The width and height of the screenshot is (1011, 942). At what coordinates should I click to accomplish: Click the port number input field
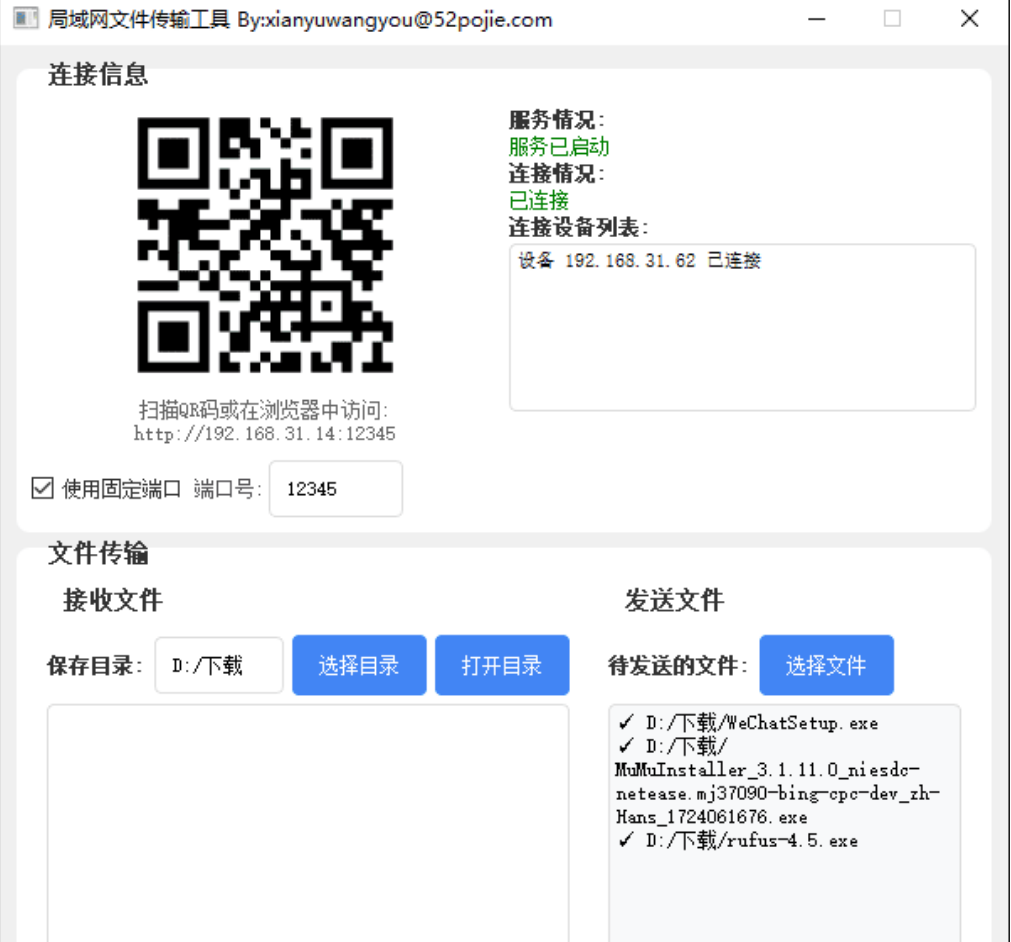tap(335, 488)
